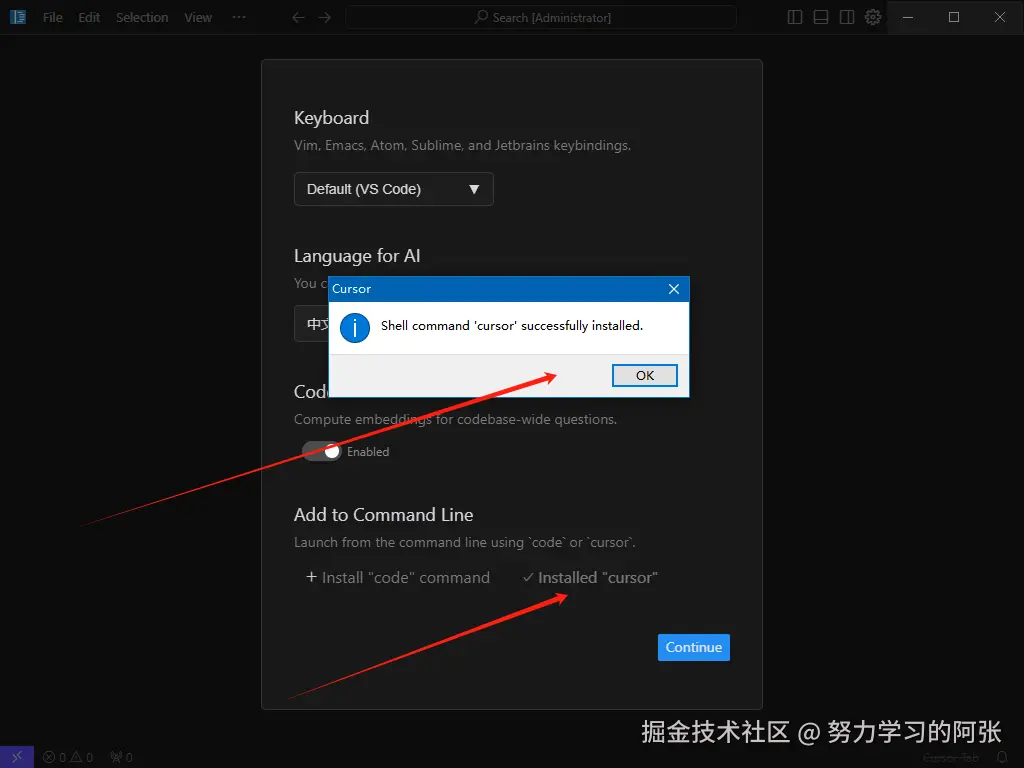Open the Edit menu
1024x768 pixels.
[x=89, y=18]
